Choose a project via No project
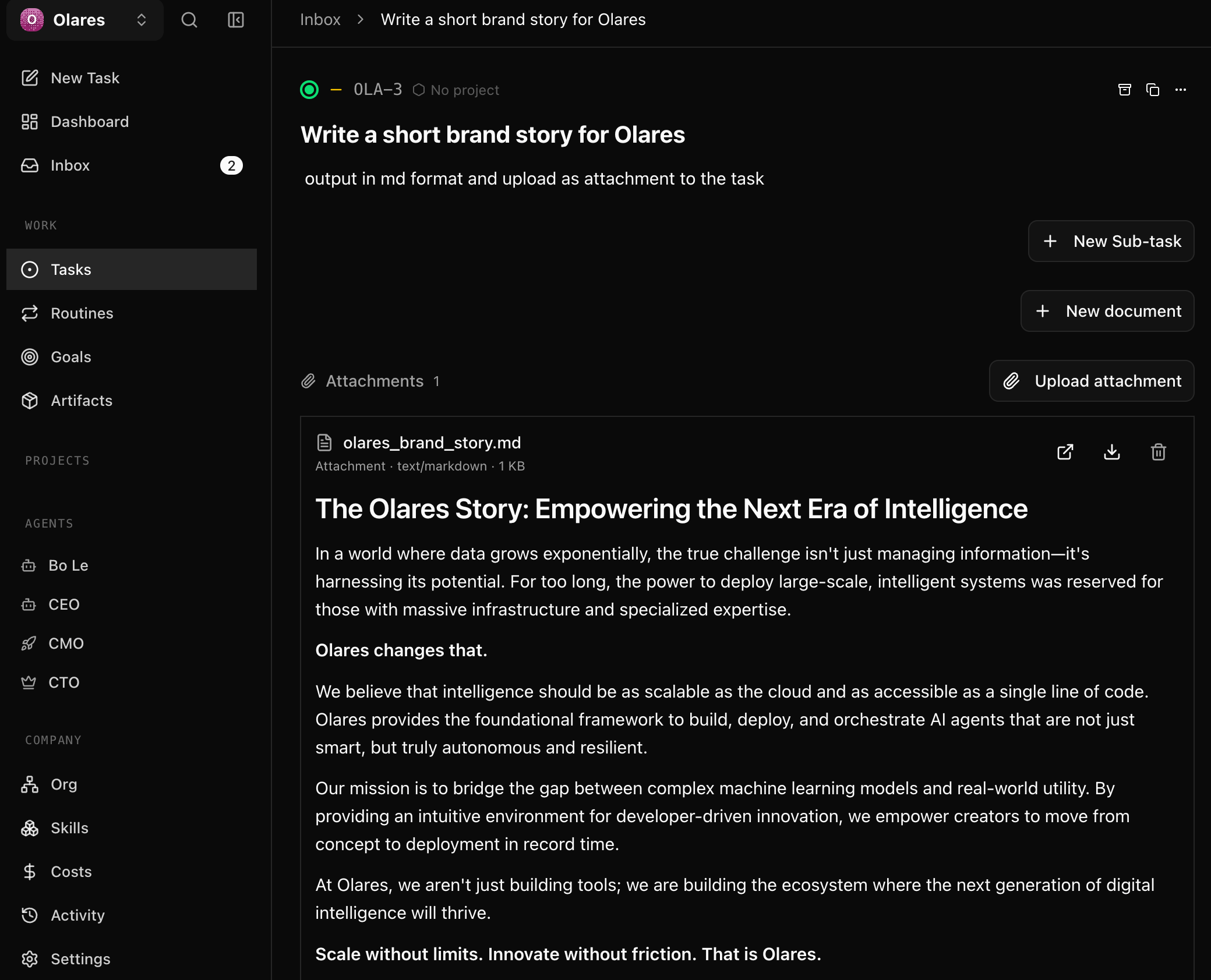This screenshot has width=1211, height=980. tap(456, 90)
